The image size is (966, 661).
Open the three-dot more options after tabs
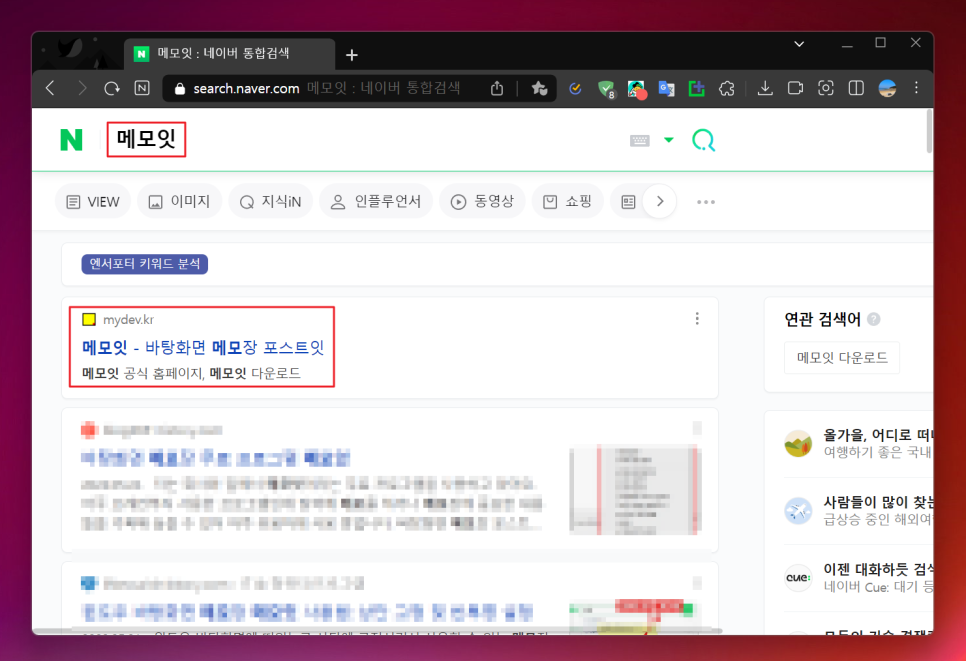click(x=706, y=201)
